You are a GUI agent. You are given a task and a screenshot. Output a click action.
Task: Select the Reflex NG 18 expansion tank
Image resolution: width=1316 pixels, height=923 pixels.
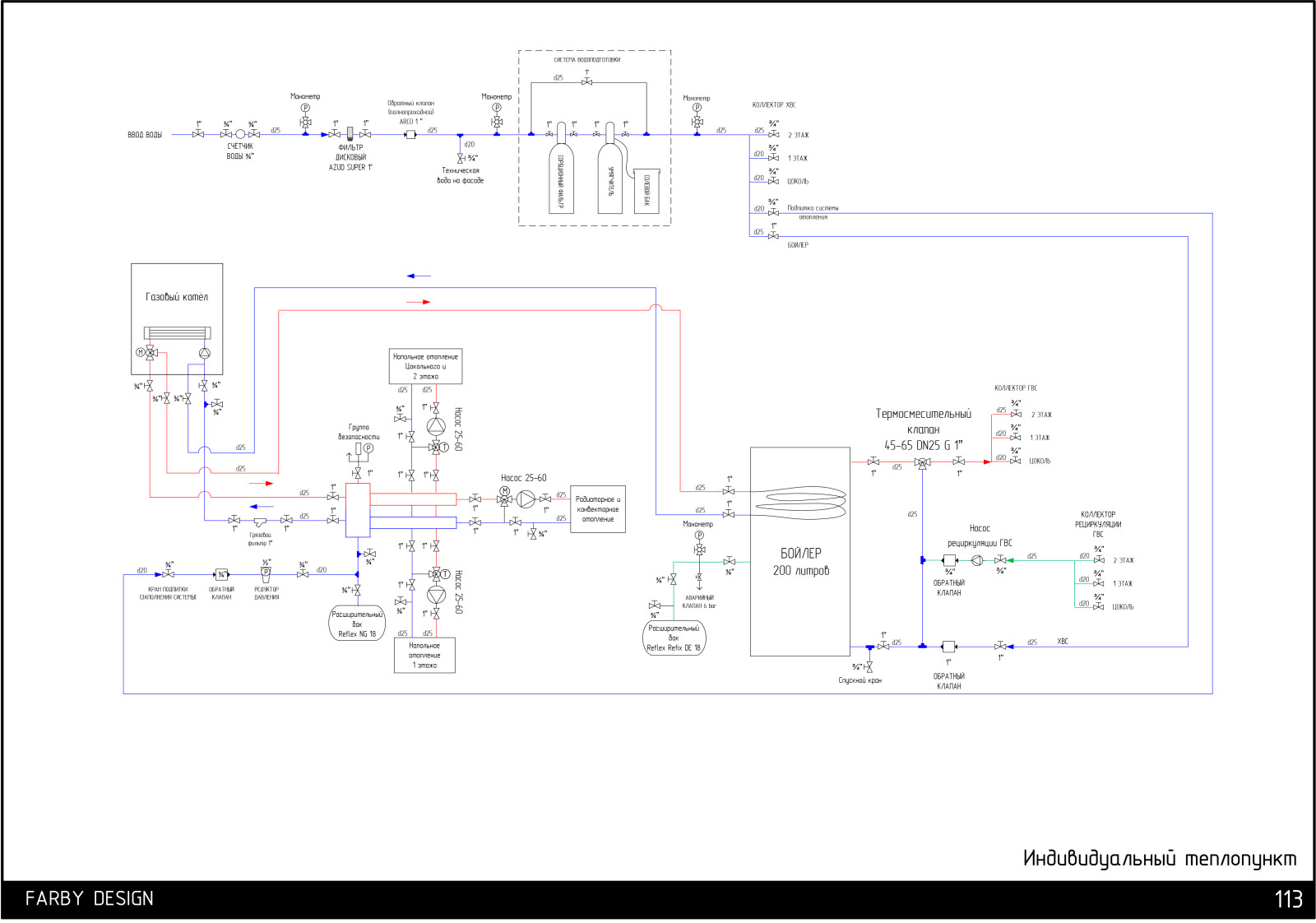coord(357,624)
